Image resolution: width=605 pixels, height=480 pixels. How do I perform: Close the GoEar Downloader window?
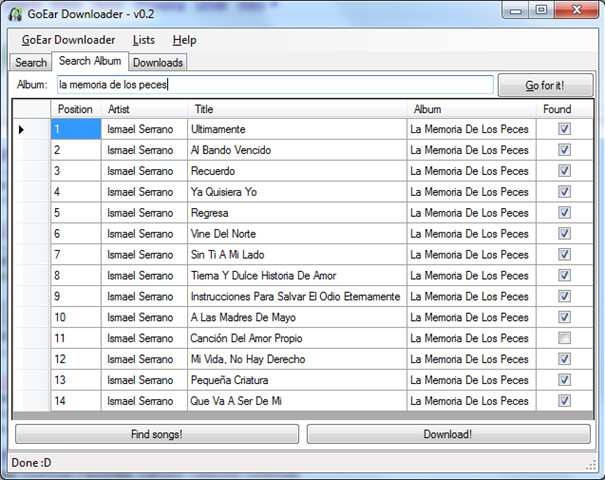(577, 10)
